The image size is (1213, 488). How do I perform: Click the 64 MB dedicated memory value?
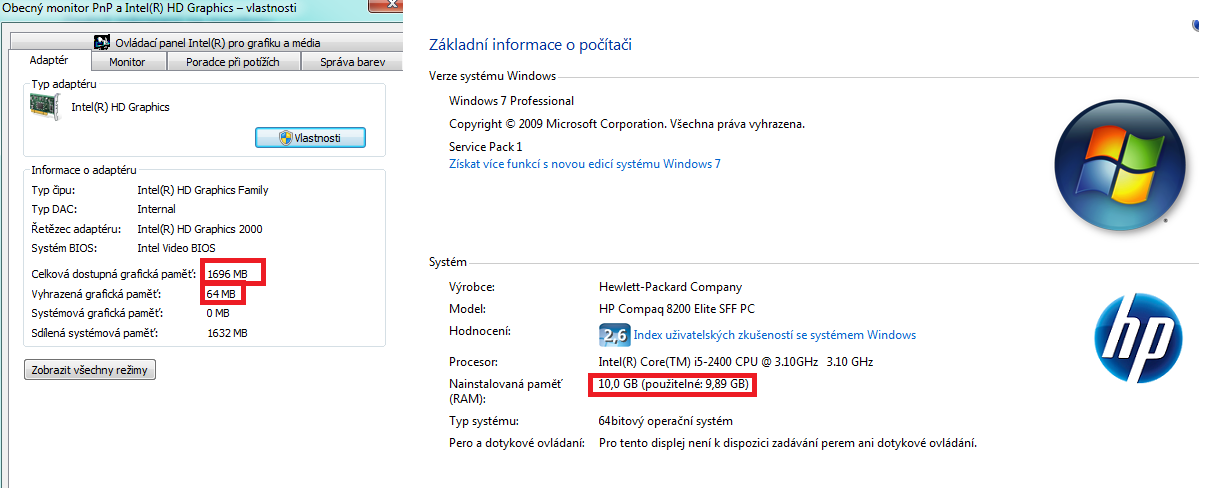point(222,294)
